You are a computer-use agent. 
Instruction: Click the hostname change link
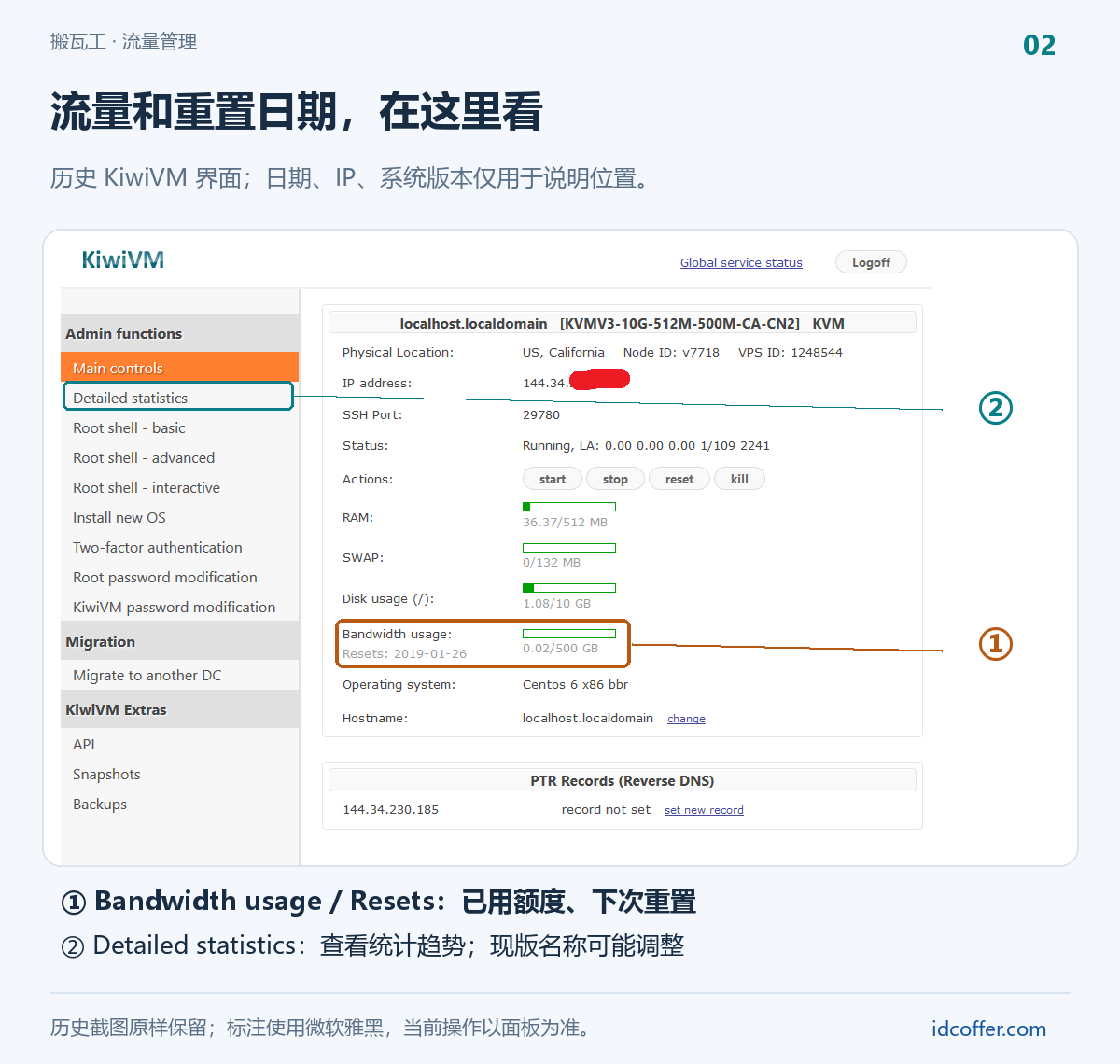686,719
